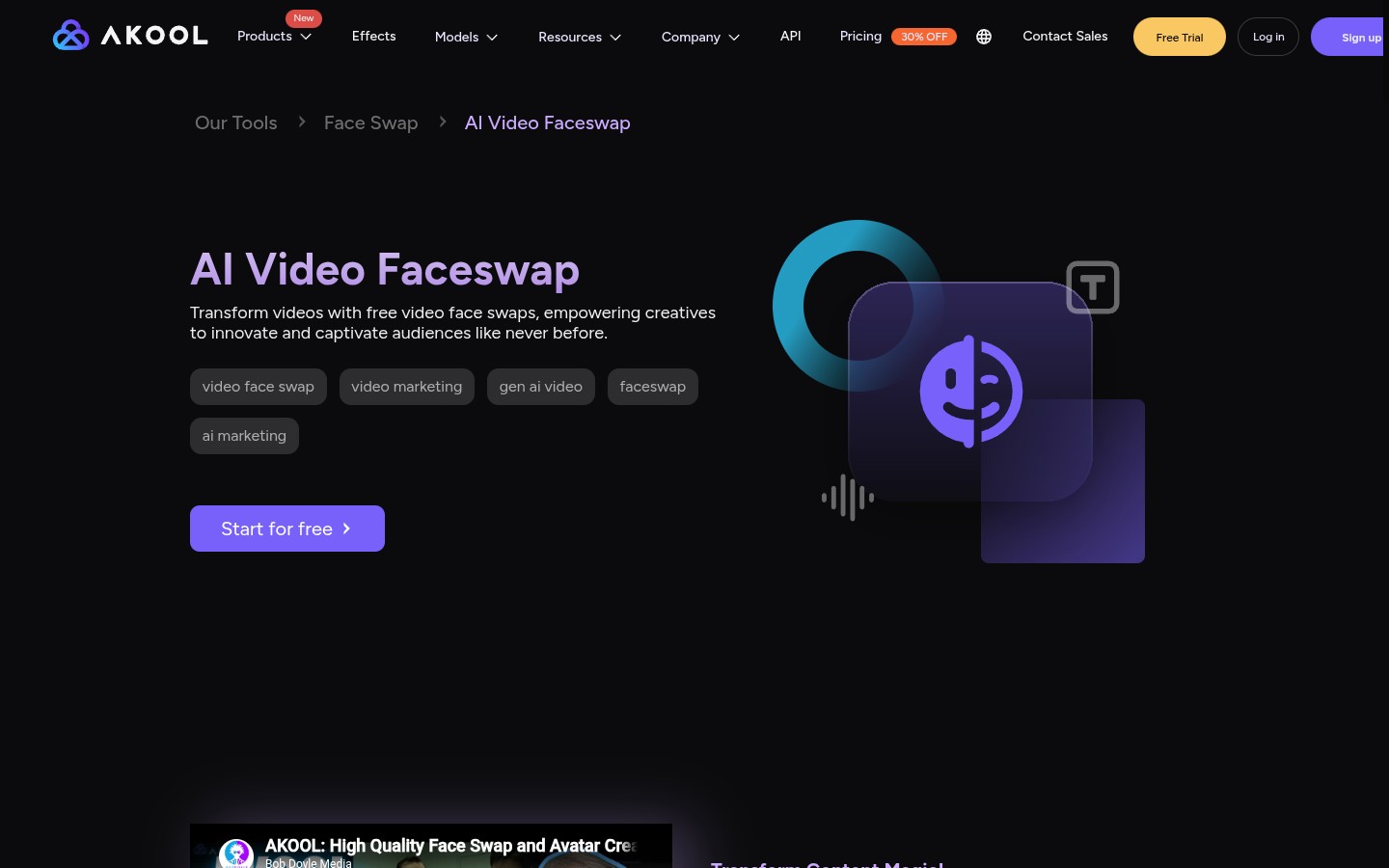Click the Log in button
1389x868 pixels.
tap(1268, 37)
